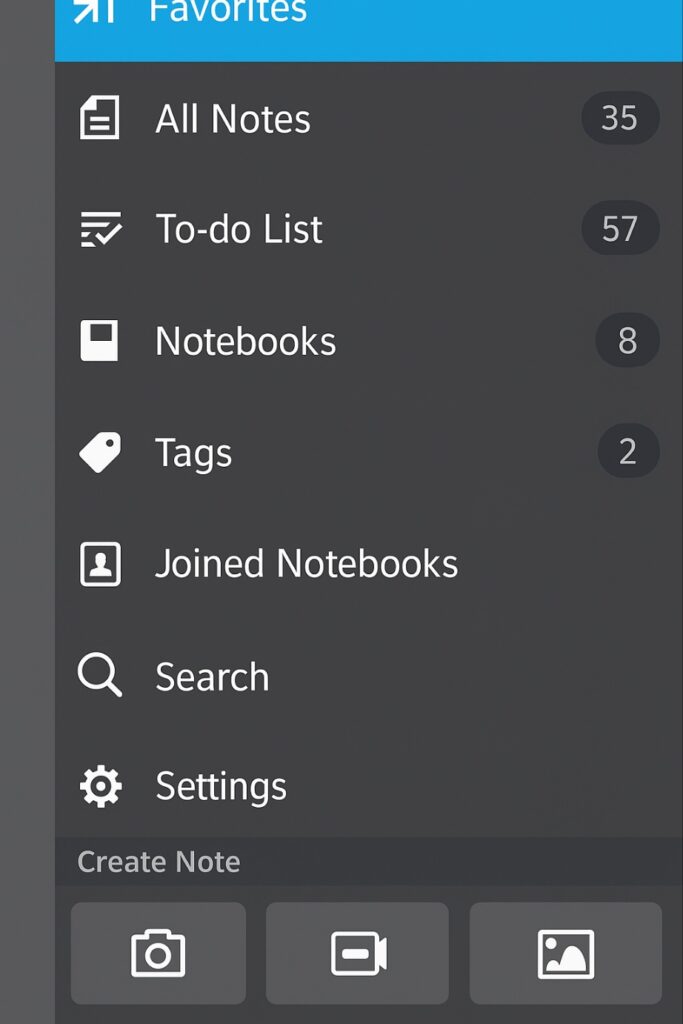Screen dimensions: 683x1024
Task: Click the Notebooks count badge 8
Action: pos(627,341)
